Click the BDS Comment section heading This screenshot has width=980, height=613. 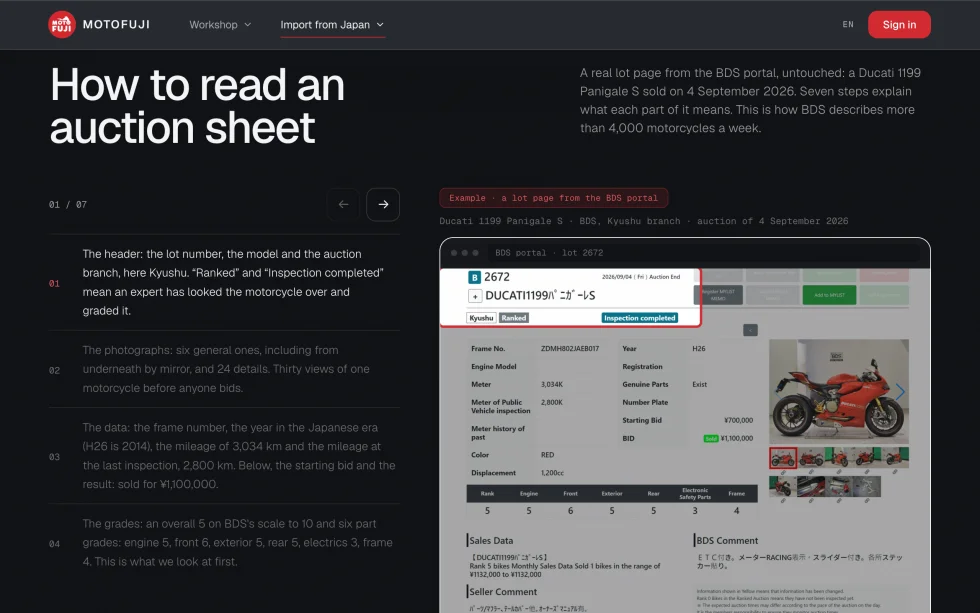click(726, 541)
